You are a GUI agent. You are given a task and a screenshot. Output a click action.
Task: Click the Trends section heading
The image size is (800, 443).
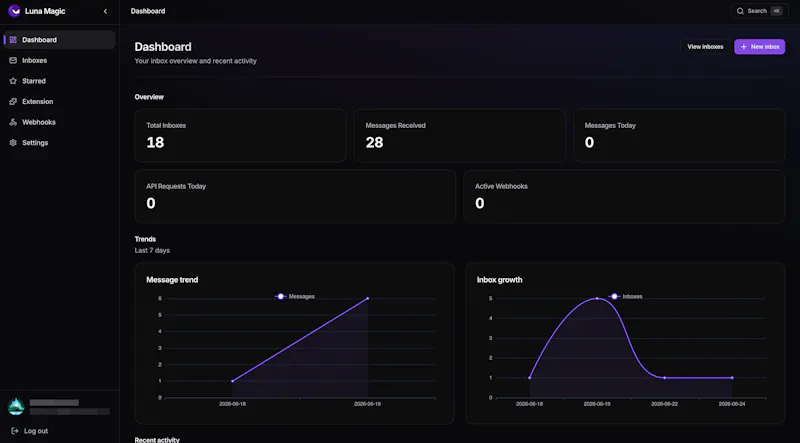click(145, 239)
